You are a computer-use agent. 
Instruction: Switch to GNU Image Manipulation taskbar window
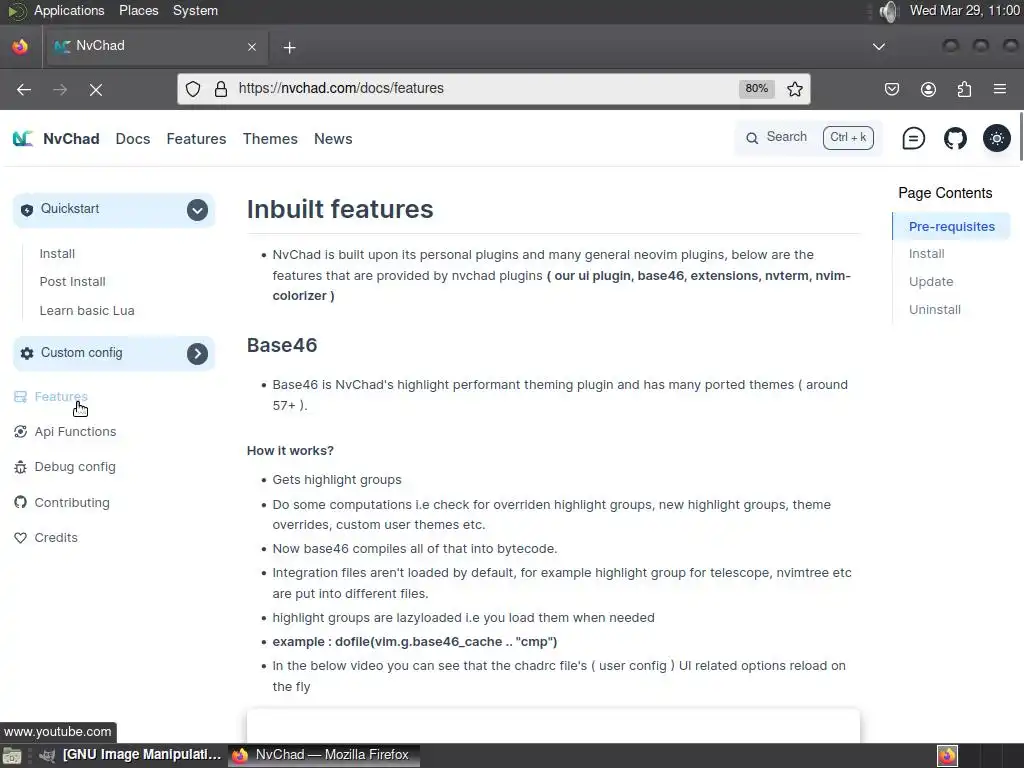coord(131,755)
